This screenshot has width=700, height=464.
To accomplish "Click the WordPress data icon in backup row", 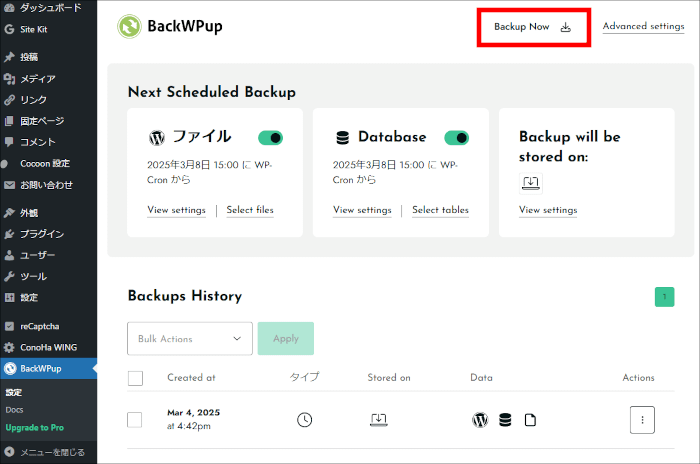I will point(480,420).
